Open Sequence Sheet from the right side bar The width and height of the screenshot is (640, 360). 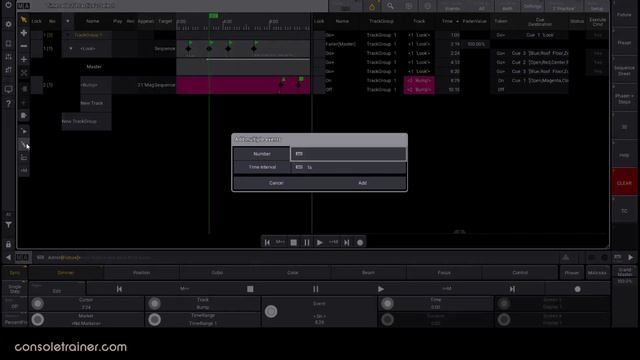[x=624, y=71]
